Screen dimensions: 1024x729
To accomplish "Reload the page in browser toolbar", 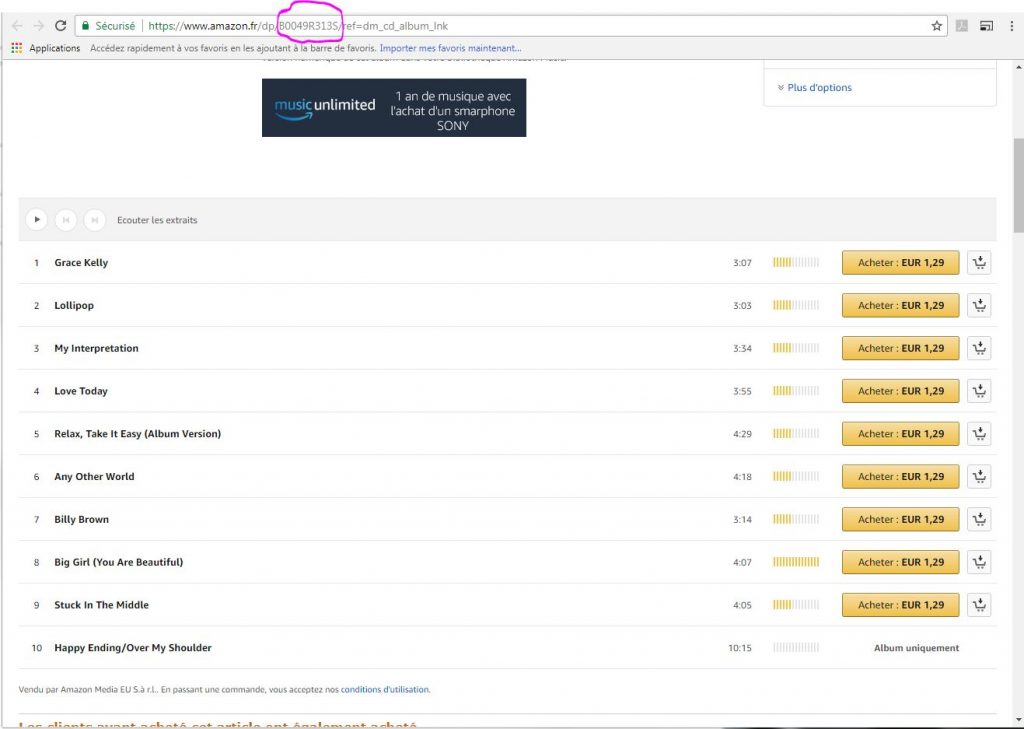I will (x=60, y=26).
